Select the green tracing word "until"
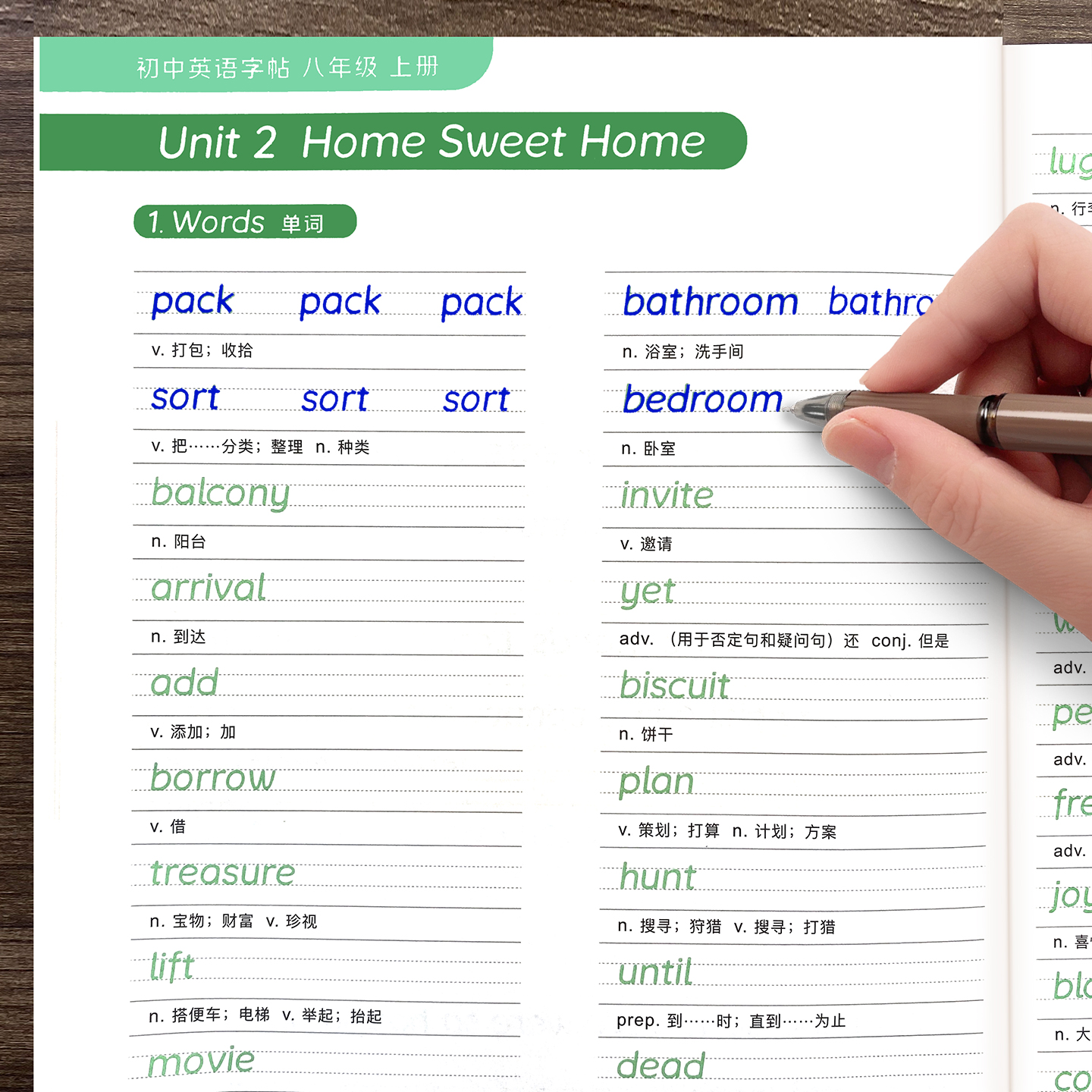The image size is (1092, 1092). [x=655, y=973]
